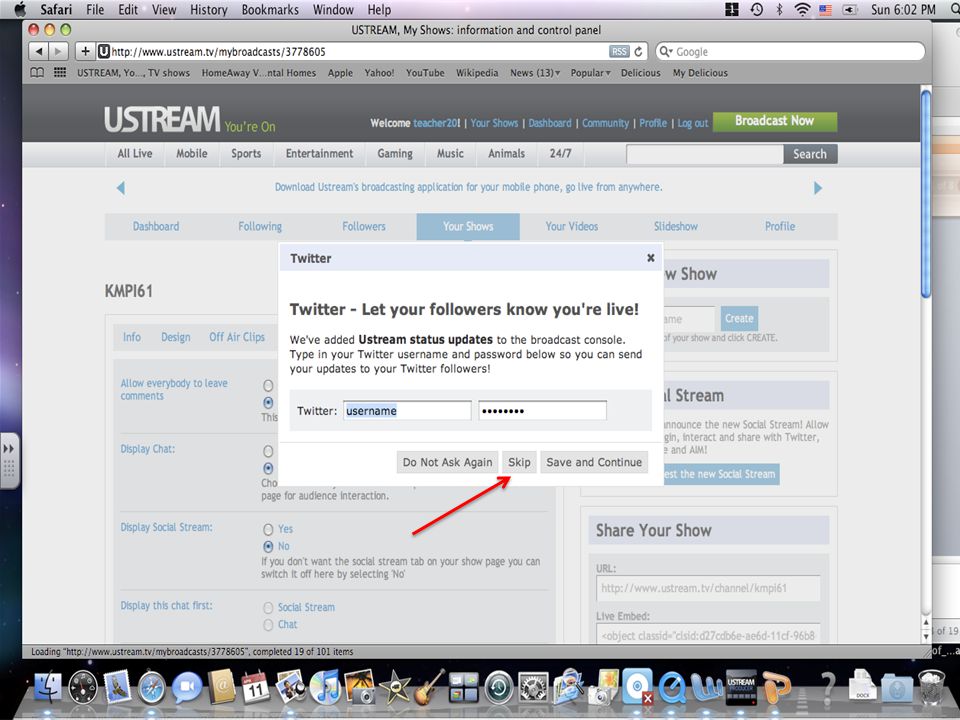Open the Window menu
960x720 pixels.
click(x=333, y=9)
